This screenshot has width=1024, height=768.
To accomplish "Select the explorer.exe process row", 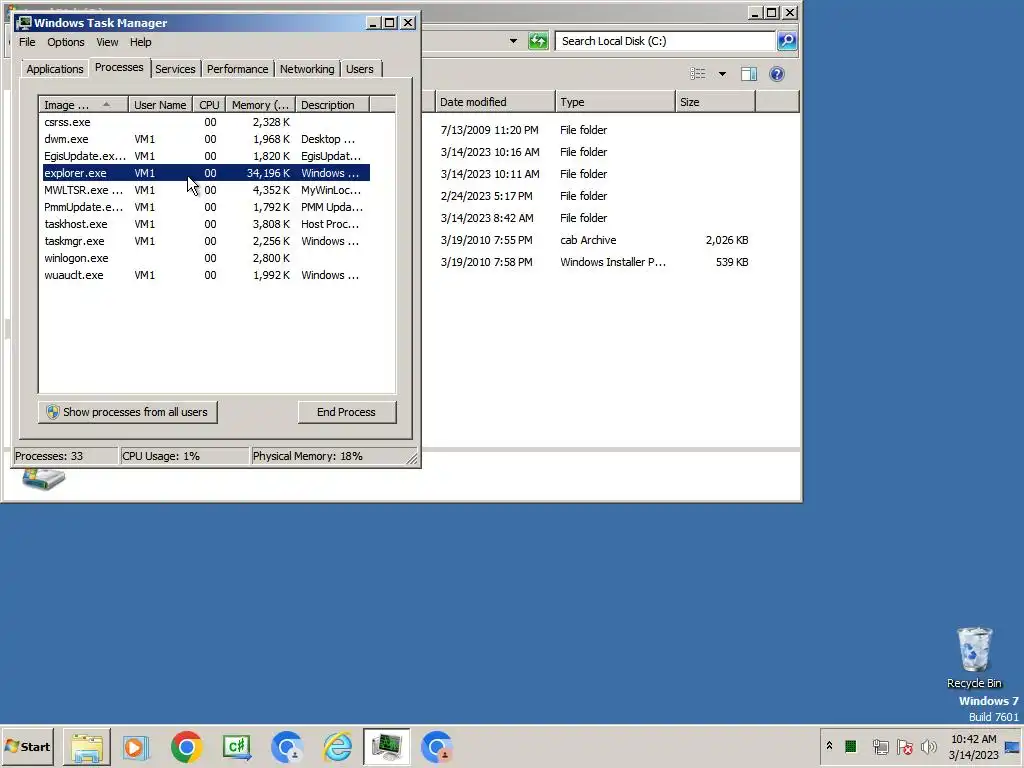I will (x=206, y=173).
